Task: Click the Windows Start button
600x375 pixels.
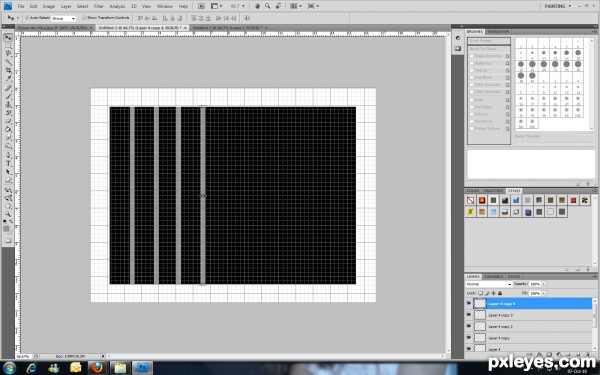Action: (x=9, y=368)
